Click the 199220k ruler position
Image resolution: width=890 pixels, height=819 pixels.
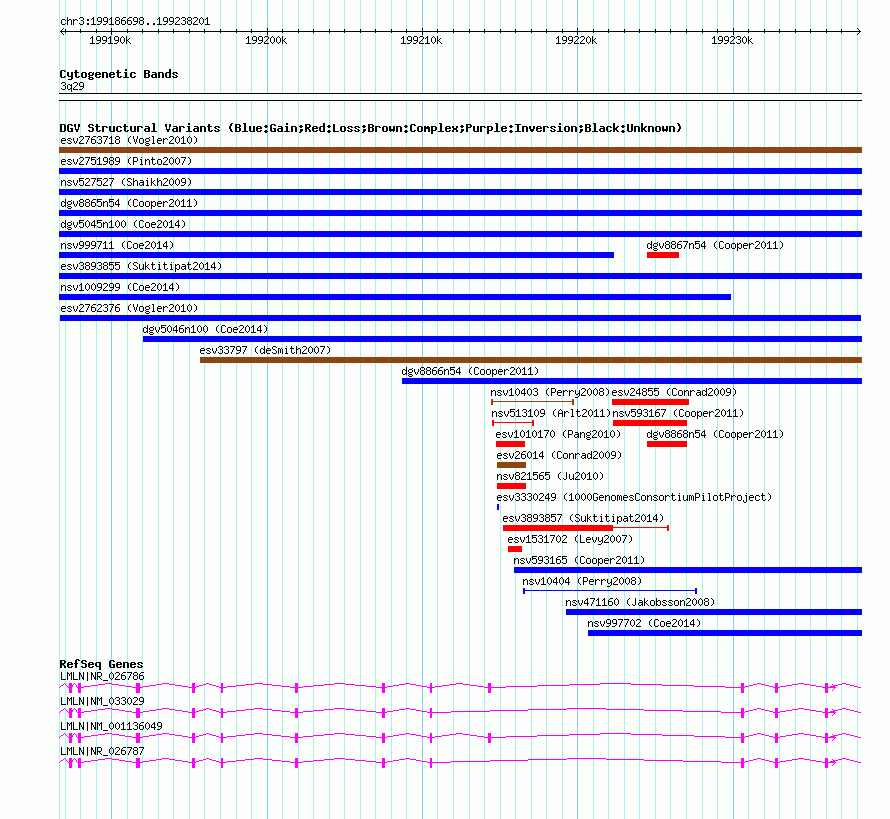coord(576,40)
